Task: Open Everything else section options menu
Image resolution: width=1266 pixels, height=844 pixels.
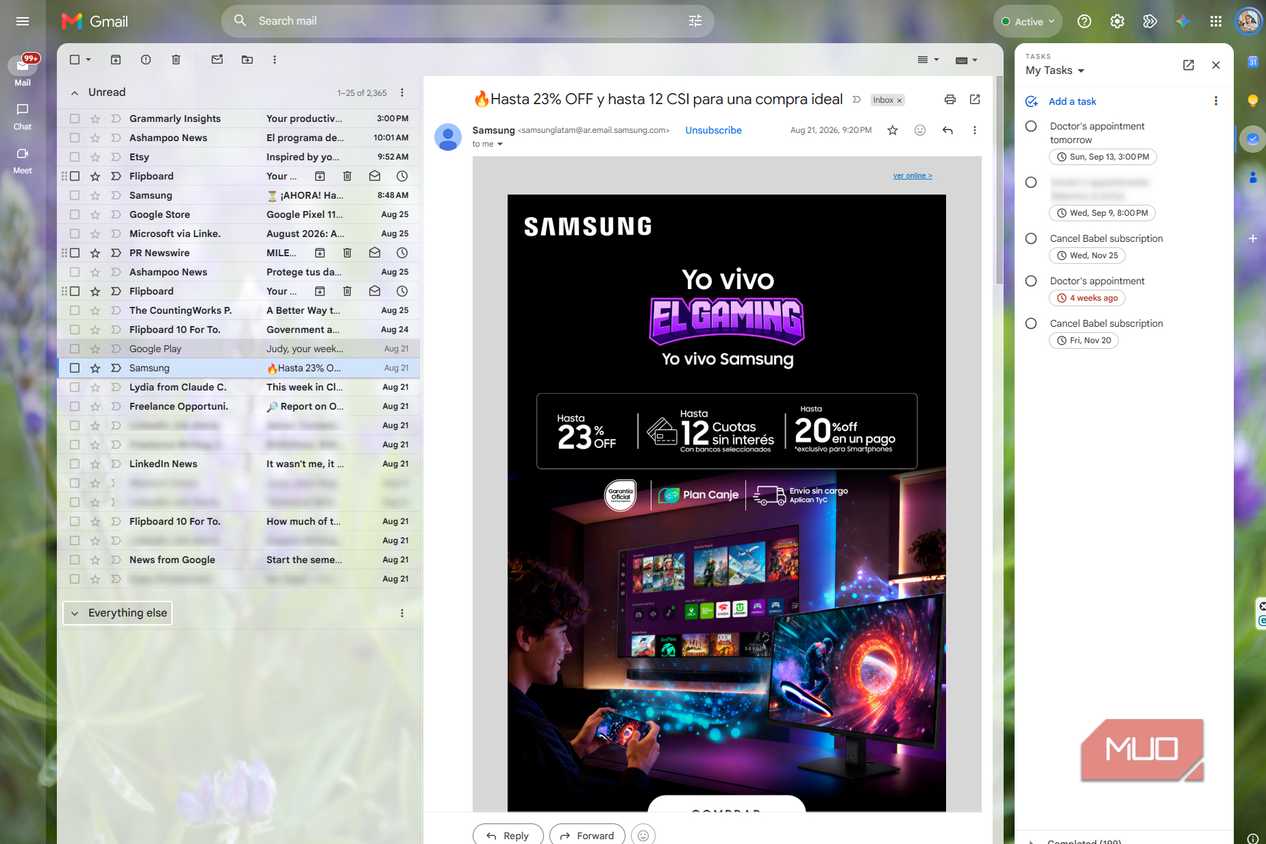Action: pyautogui.click(x=402, y=613)
